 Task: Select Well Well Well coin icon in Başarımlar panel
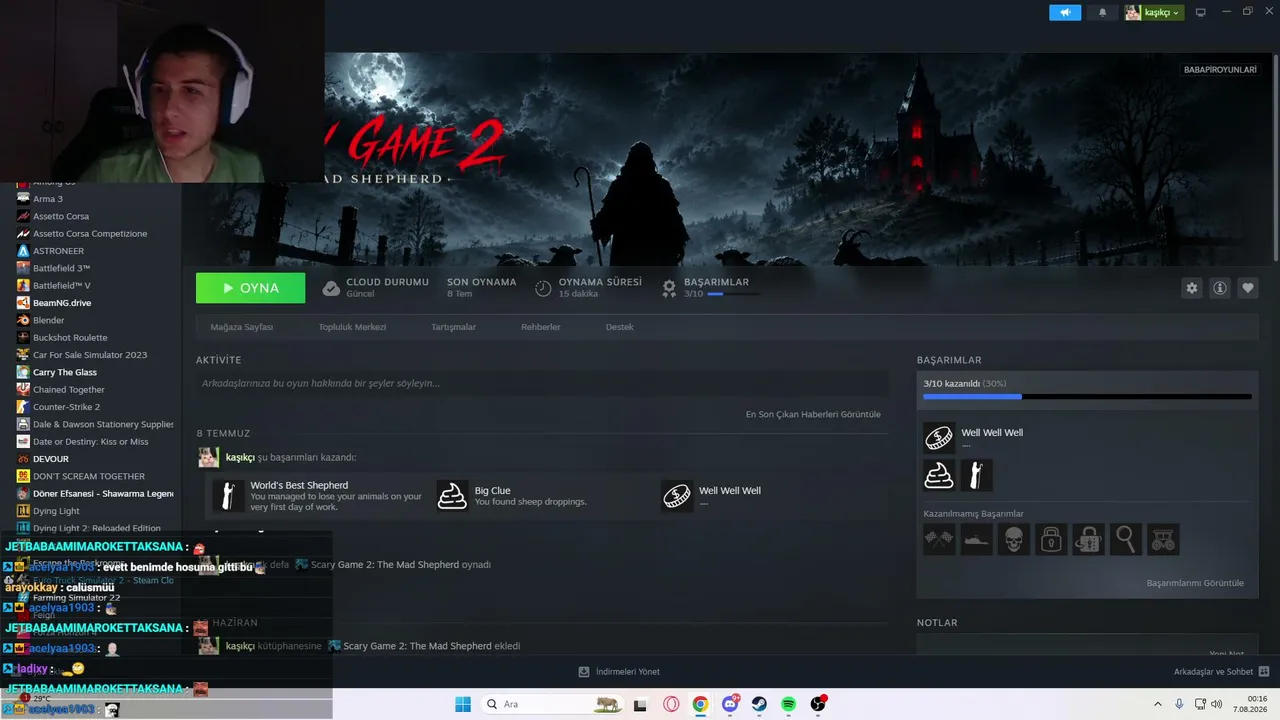pos(939,437)
